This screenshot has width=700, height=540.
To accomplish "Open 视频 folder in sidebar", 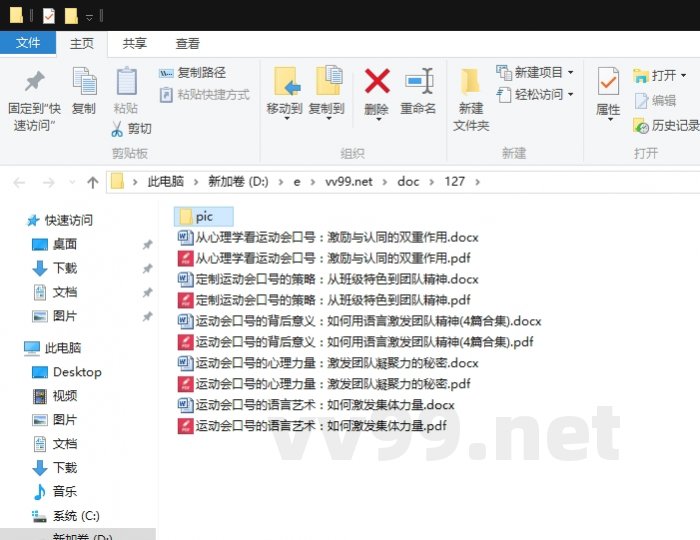I will click(54, 396).
